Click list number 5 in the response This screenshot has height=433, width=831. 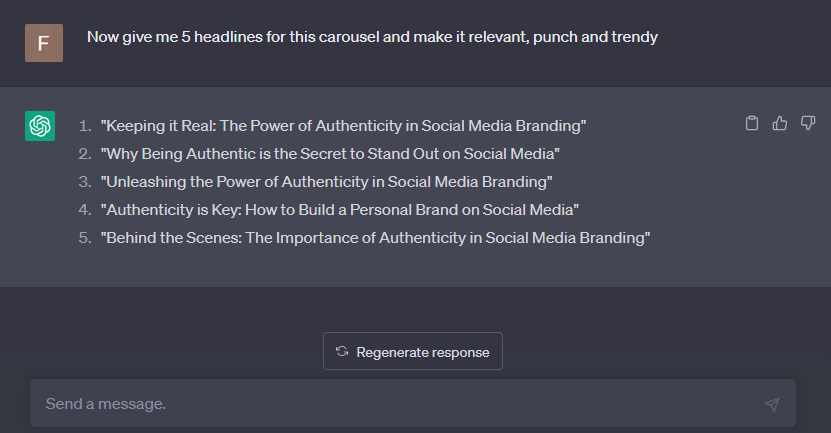click(x=85, y=238)
